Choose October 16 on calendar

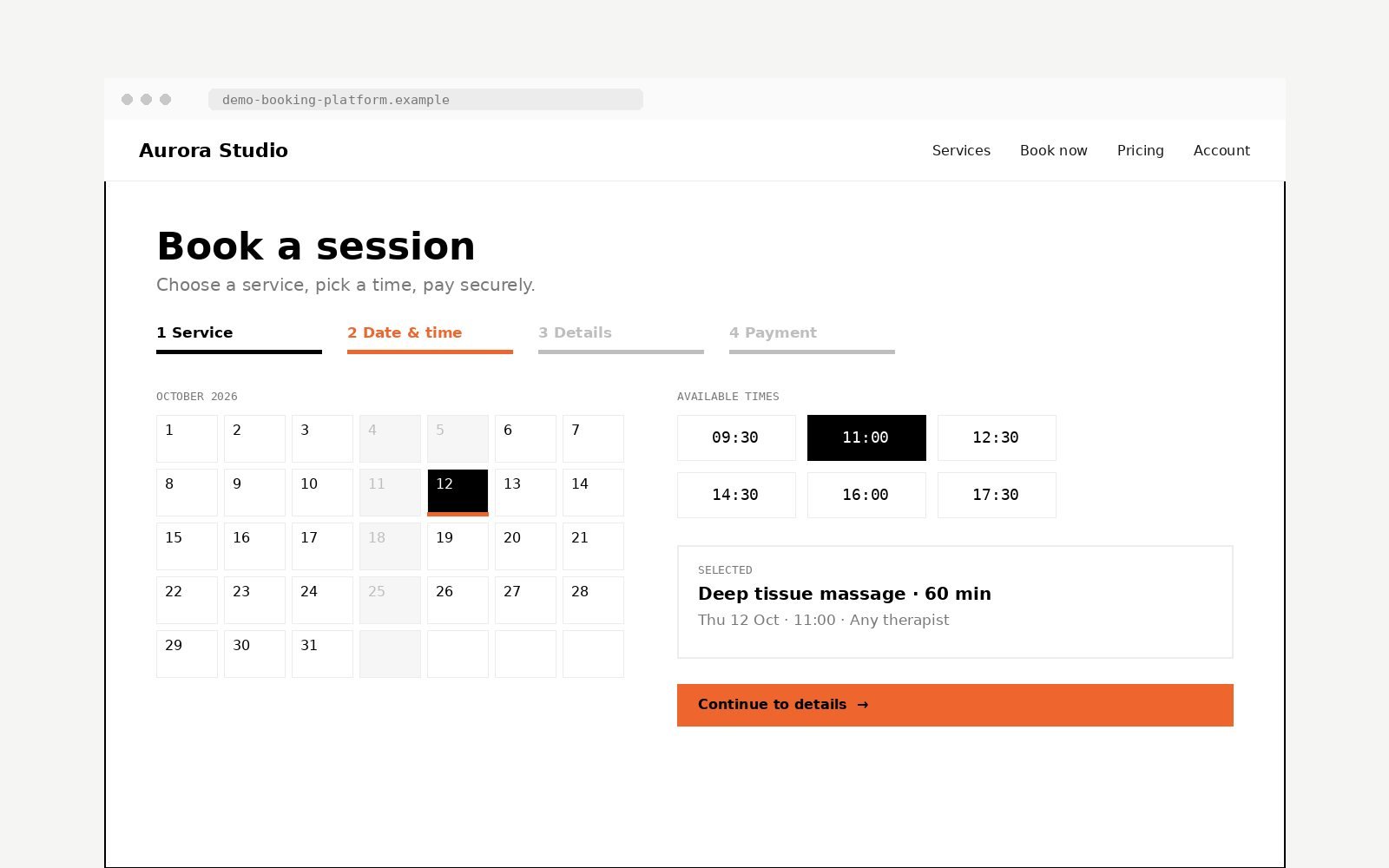[254, 546]
